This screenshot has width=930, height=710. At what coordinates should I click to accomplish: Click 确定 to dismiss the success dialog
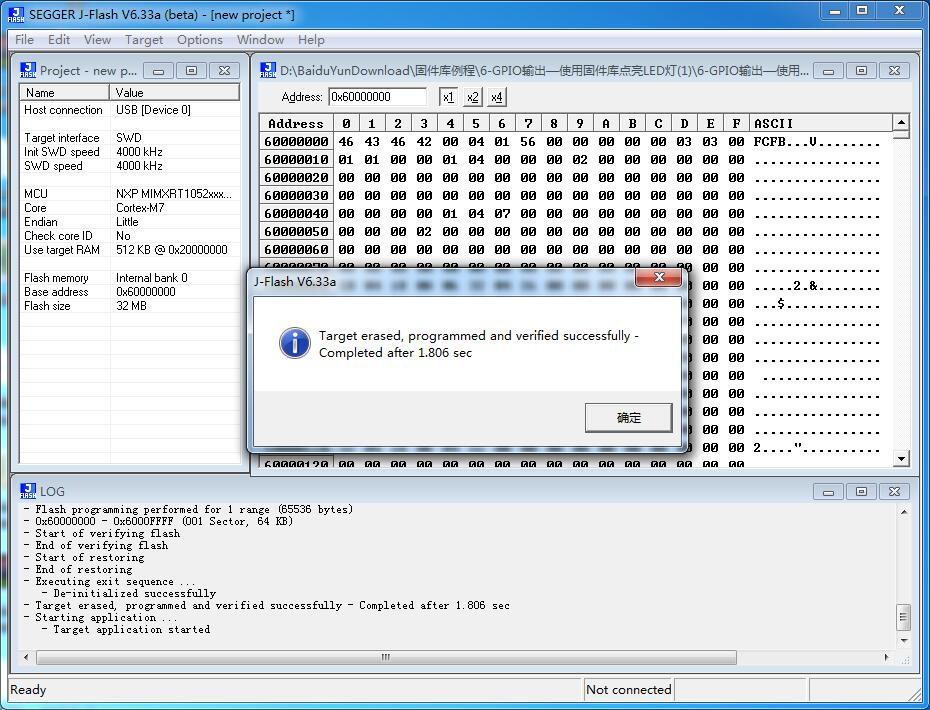point(628,418)
